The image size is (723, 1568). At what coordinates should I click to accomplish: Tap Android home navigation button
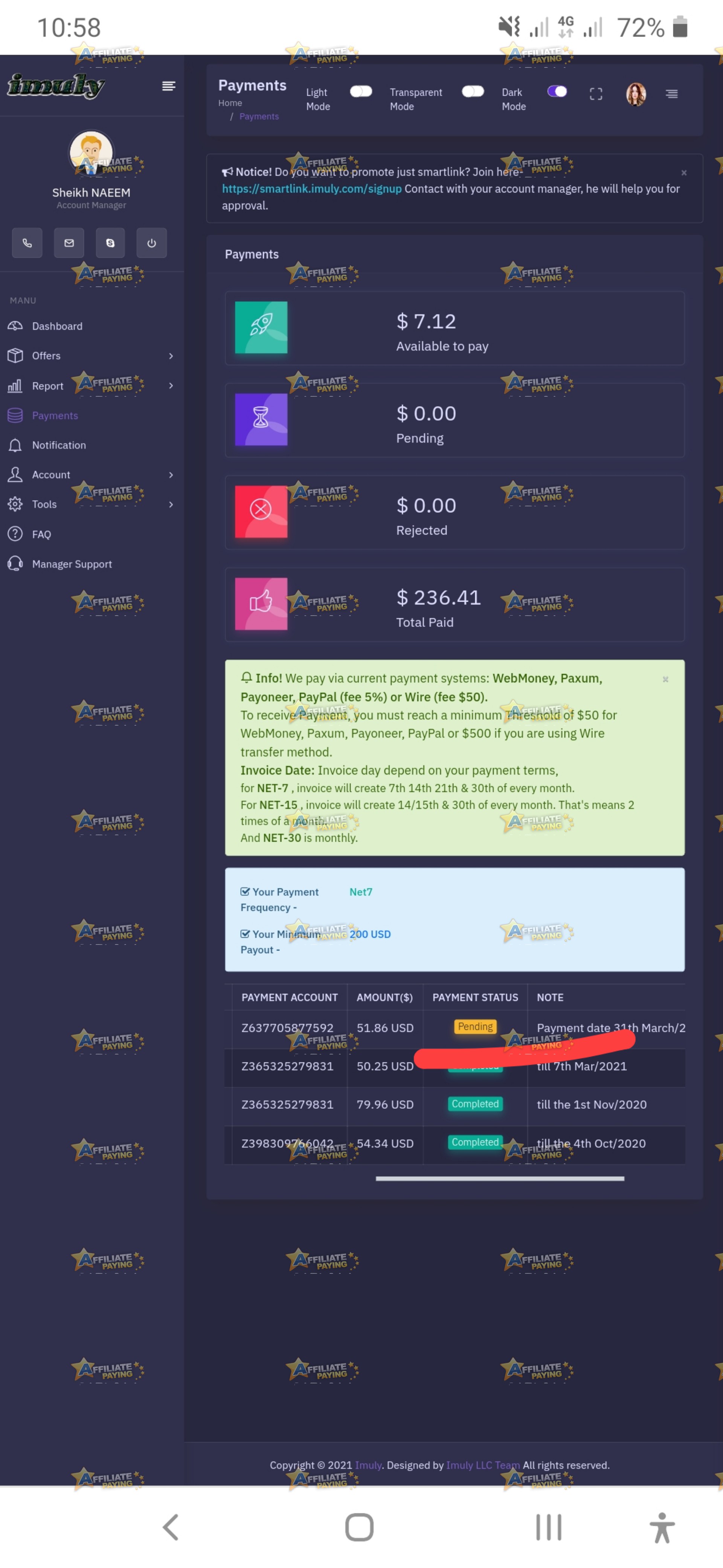[360, 1527]
